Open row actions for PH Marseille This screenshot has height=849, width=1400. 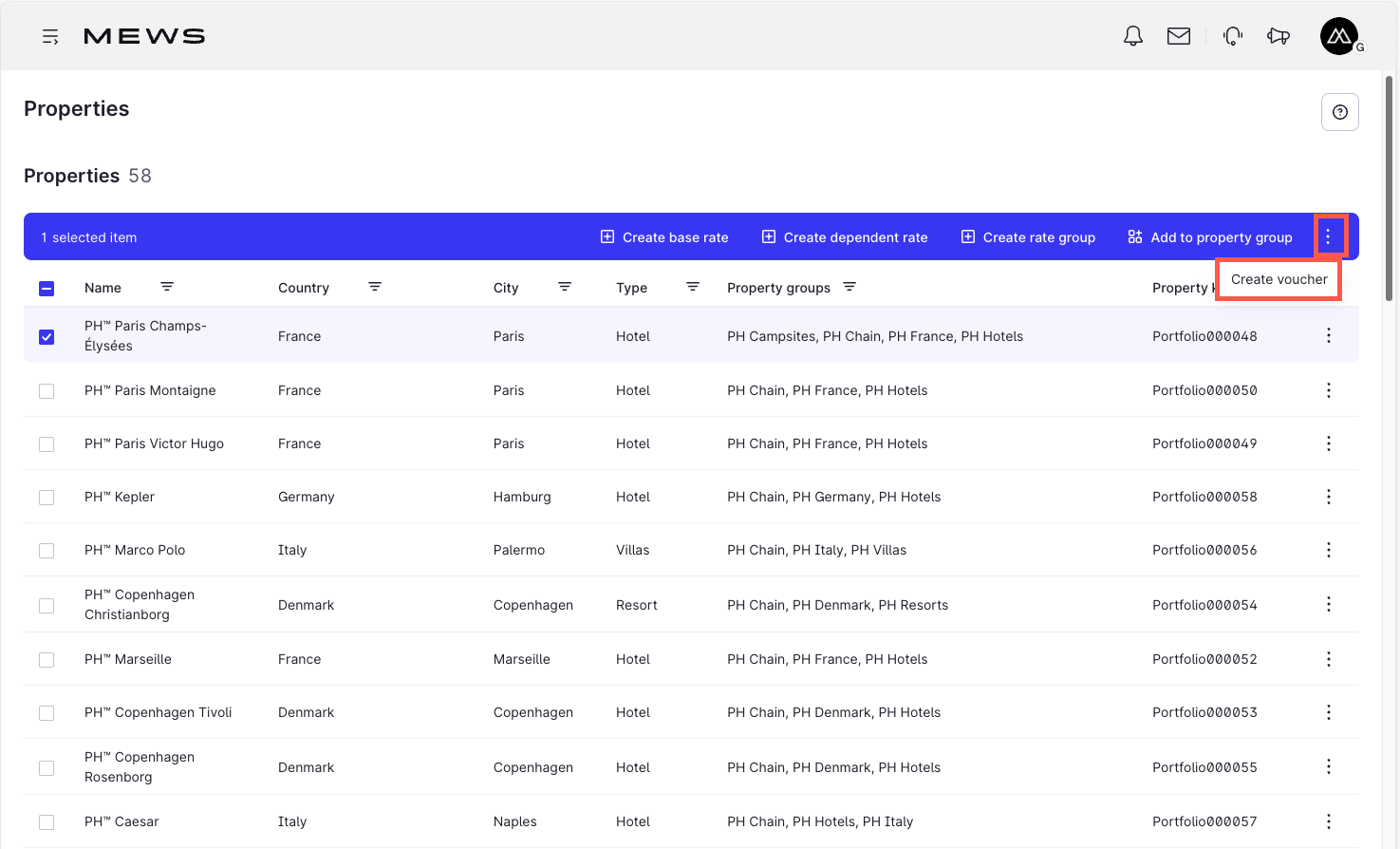click(x=1329, y=659)
